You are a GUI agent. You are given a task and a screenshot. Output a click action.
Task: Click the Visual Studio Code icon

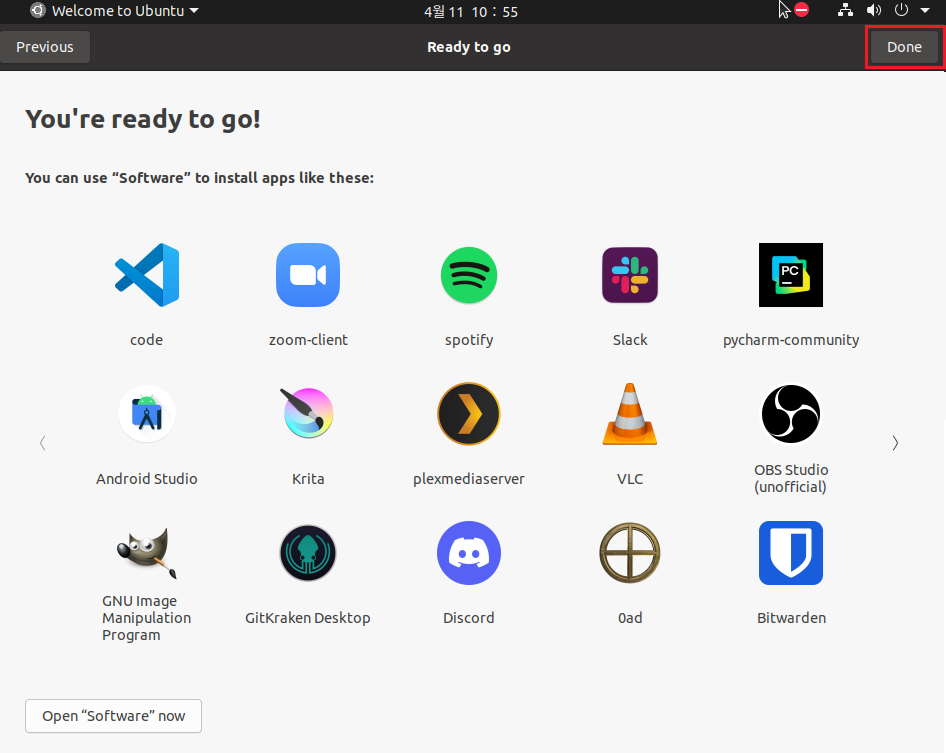147,275
